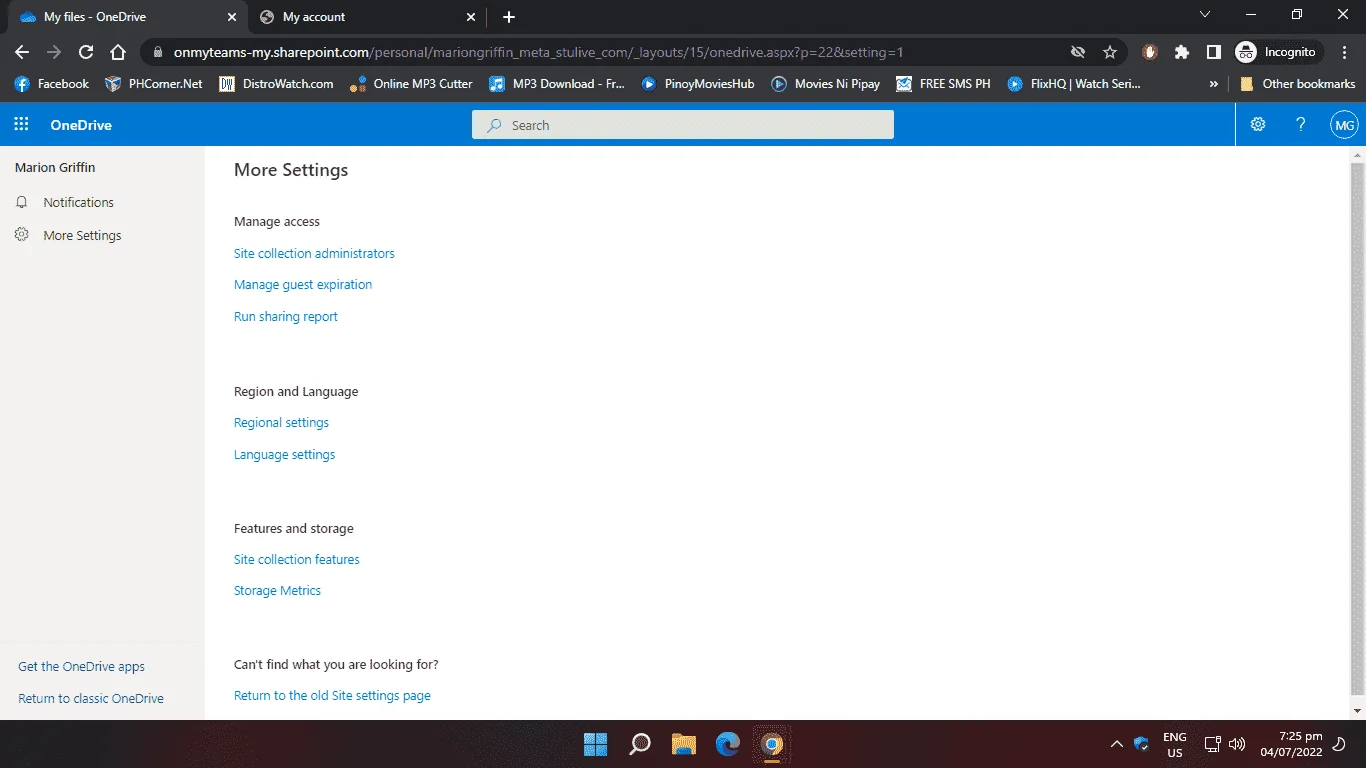This screenshot has width=1366, height=768.
Task: Open Facebook bookmark
Action: [51, 84]
